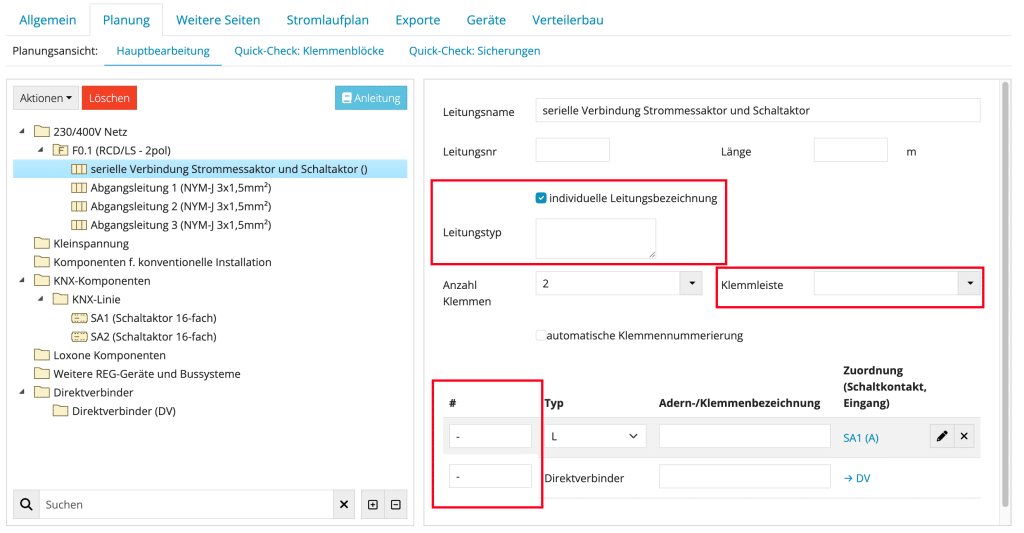Viewport: 1024px width, 533px height.
Task: Open the Weitere Seiten tab
Action: coord(218,20)
